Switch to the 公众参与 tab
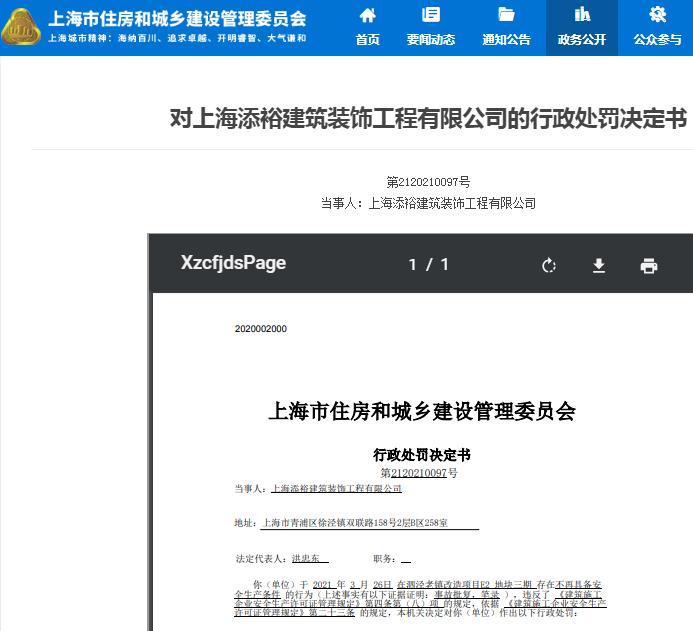 (x=657, y=28)
